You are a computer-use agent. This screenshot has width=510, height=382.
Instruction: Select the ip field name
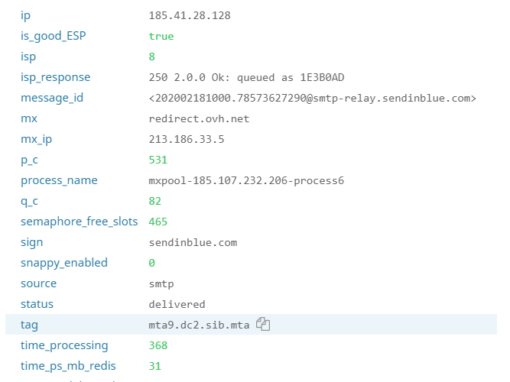point(25,16)
